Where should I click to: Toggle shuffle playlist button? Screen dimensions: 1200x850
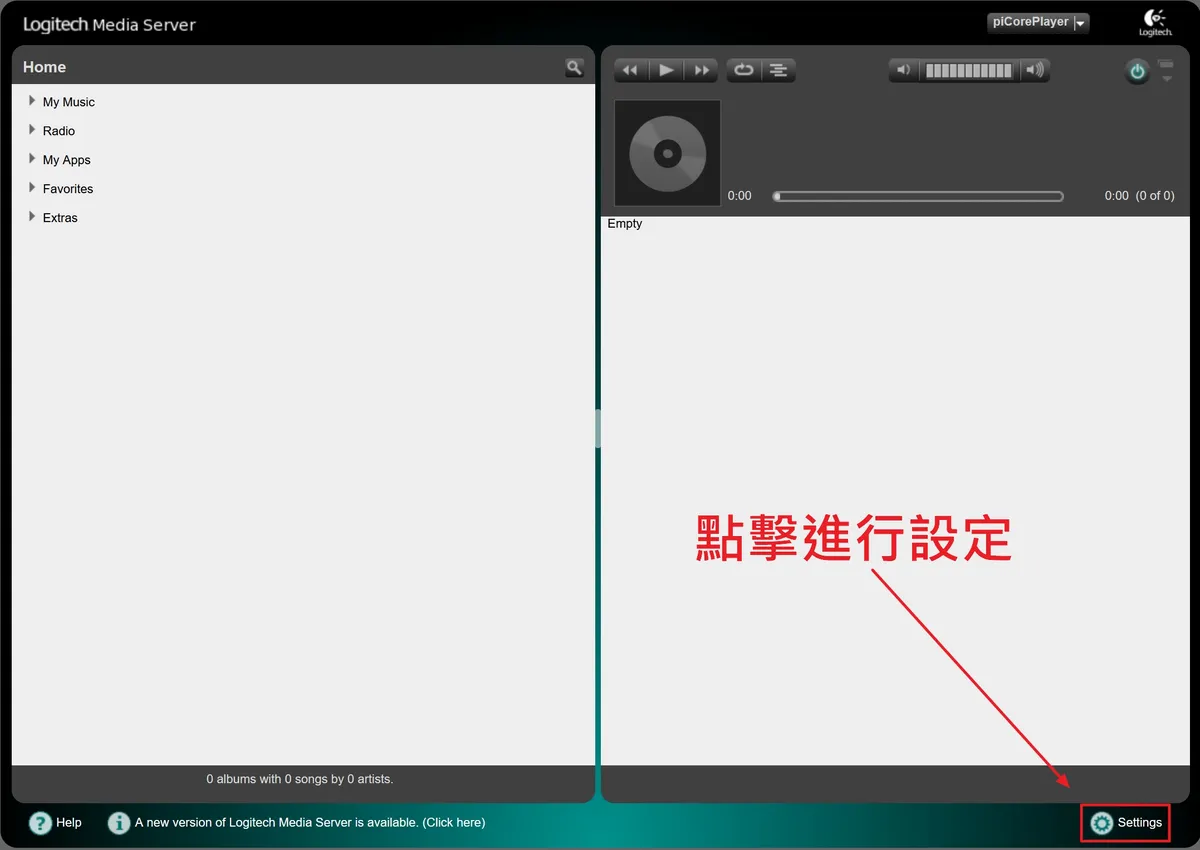(x=778, y=70)
